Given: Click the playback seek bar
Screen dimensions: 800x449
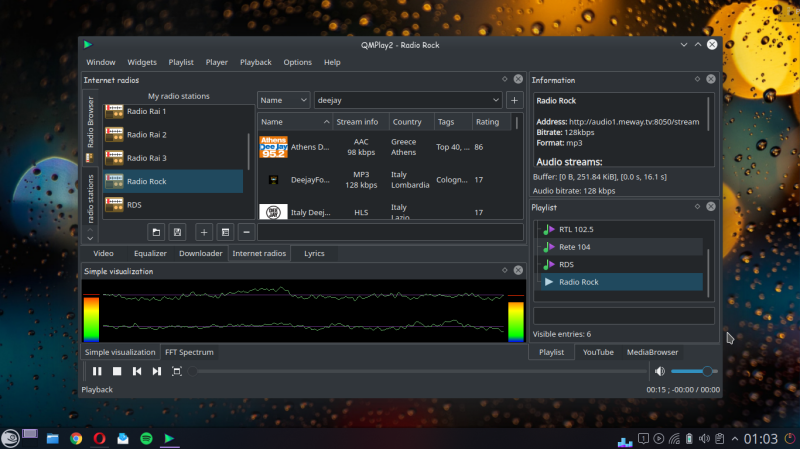Looking at the screenshot, I should point(418,371).
